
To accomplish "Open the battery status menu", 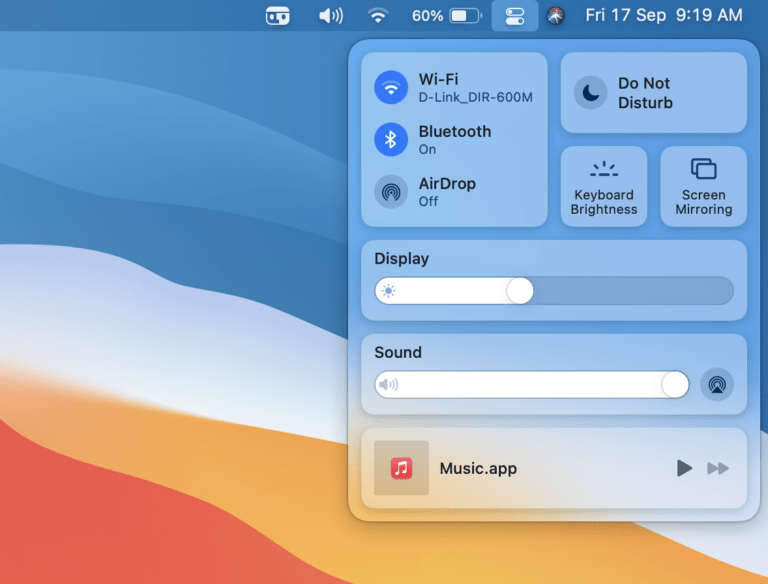I will click(447, 16).
